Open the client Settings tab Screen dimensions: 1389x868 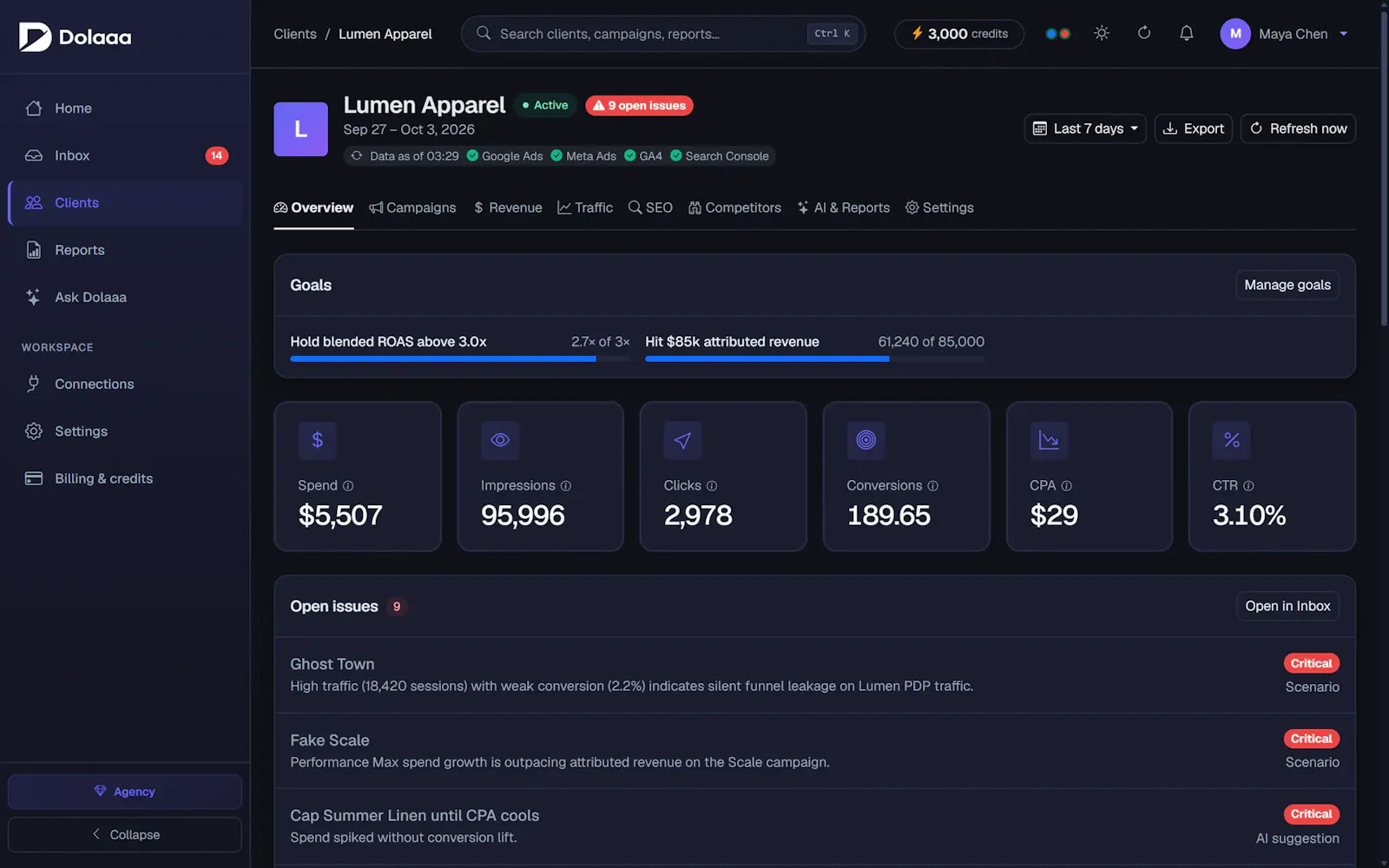[x=939, y=207]
